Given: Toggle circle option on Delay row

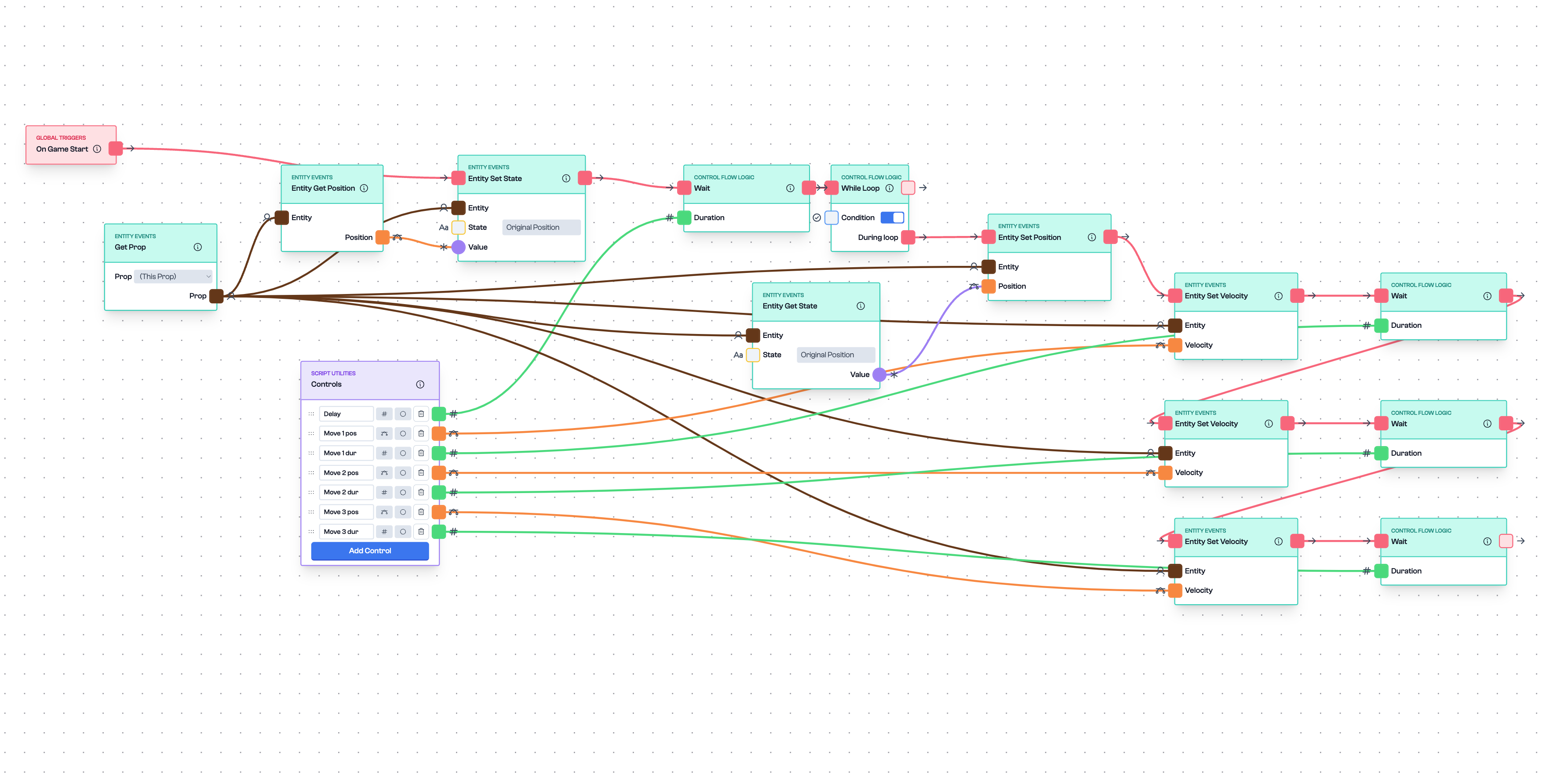Looking at the screenshot, I should [403, 414].
